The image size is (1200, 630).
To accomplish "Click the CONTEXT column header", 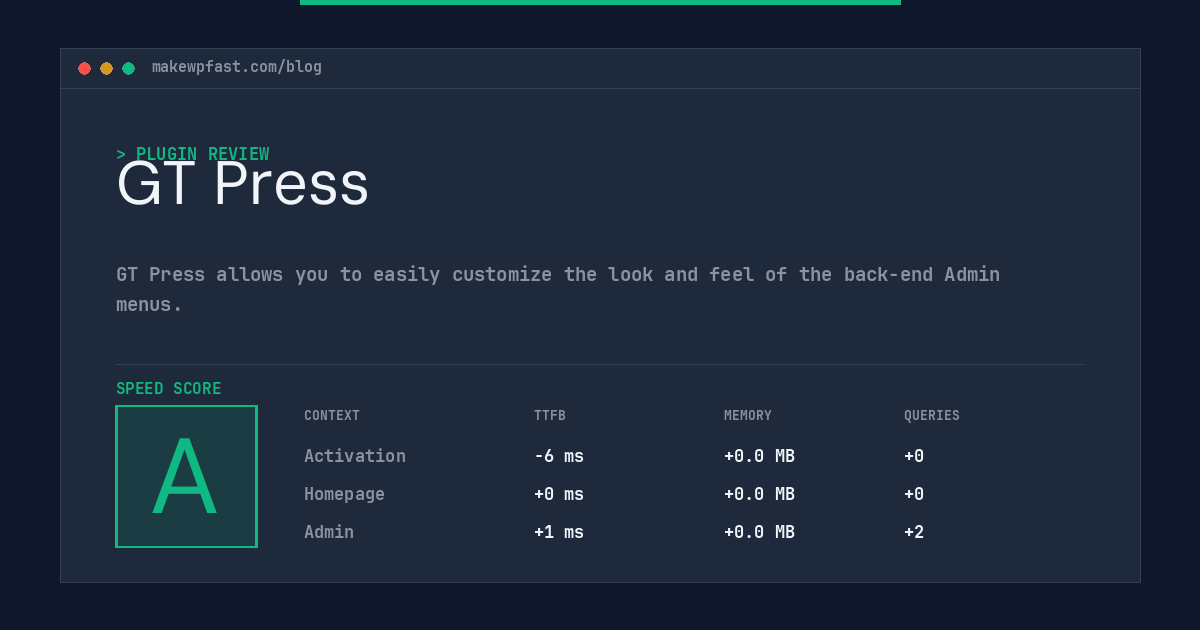I will pyautogui.click(x=332, y=416).
